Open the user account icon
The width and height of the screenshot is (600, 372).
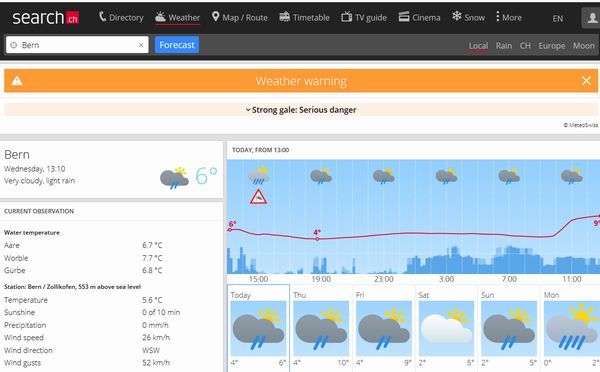592,18
